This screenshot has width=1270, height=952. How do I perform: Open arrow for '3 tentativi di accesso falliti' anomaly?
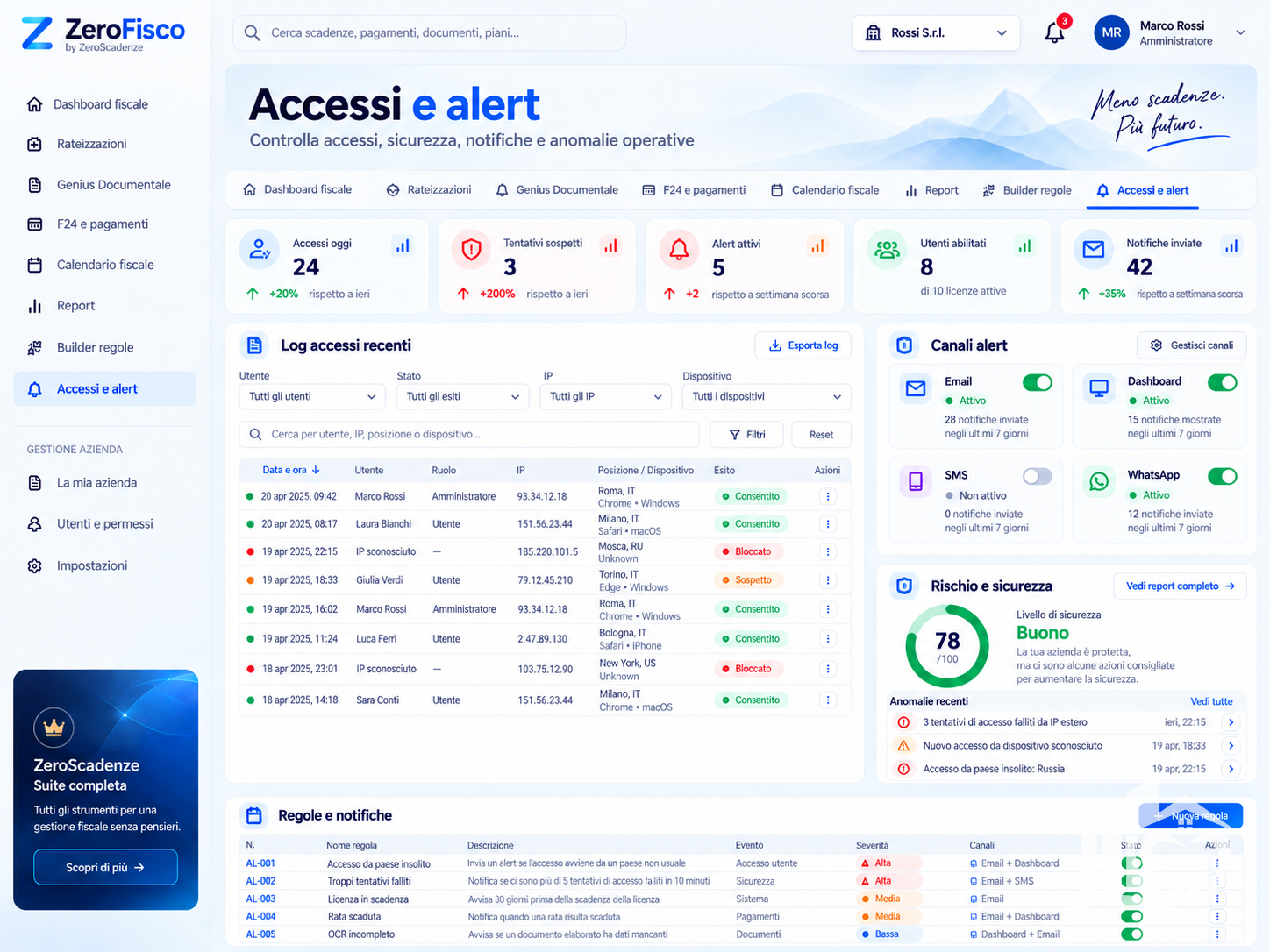point(1231,722)
